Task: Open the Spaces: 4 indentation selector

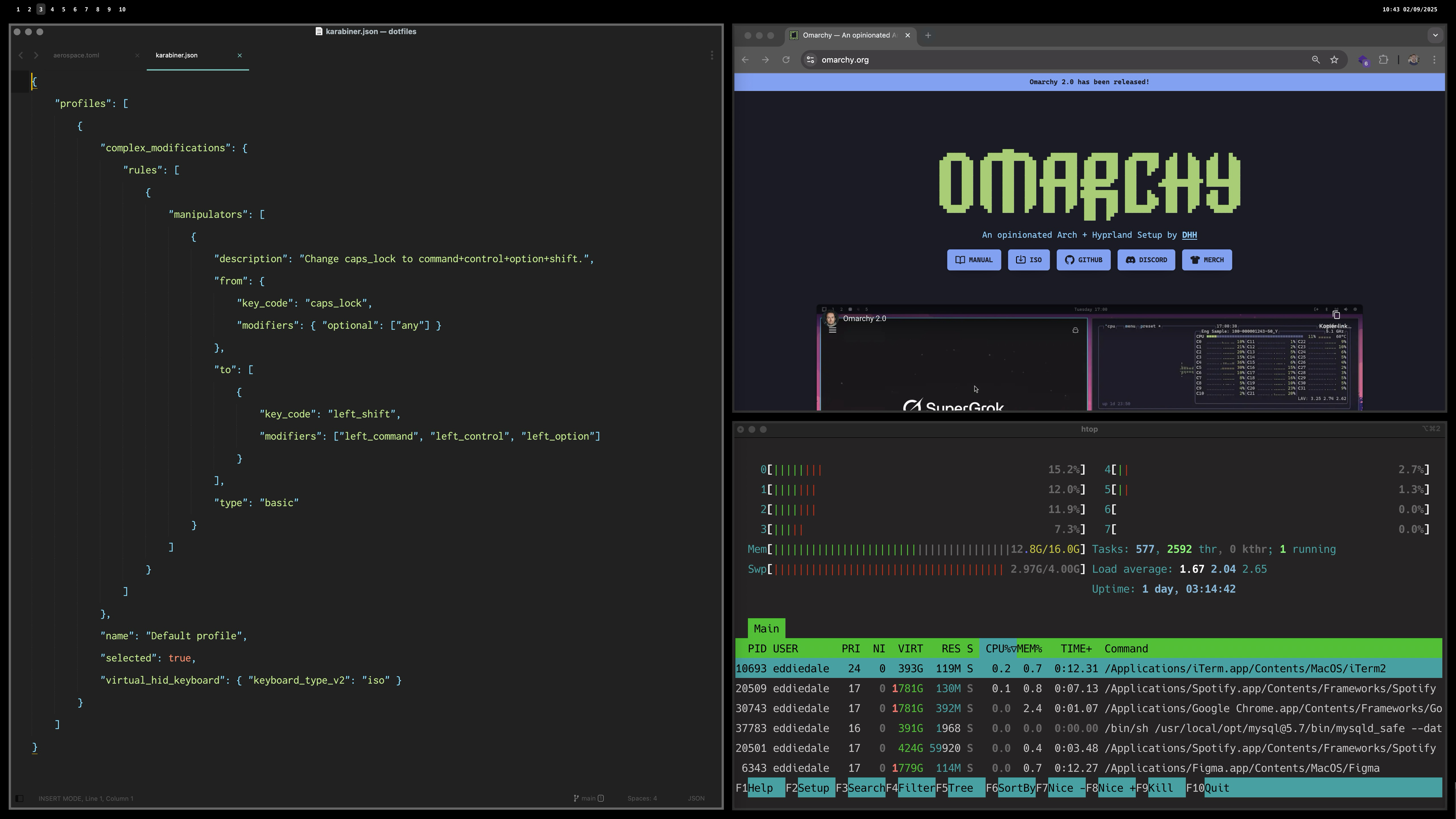Action: click(x=642, y=799)
